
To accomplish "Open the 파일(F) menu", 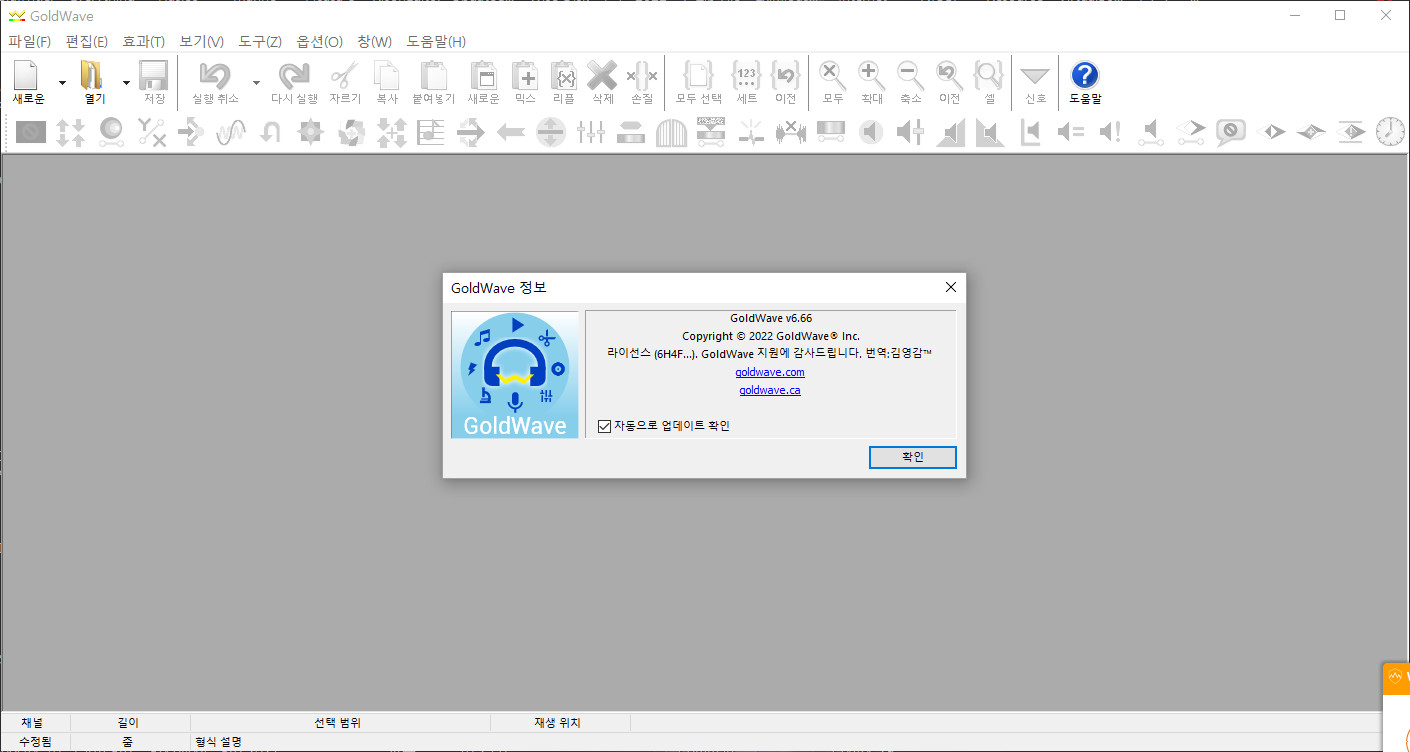I will click(29, 42).
